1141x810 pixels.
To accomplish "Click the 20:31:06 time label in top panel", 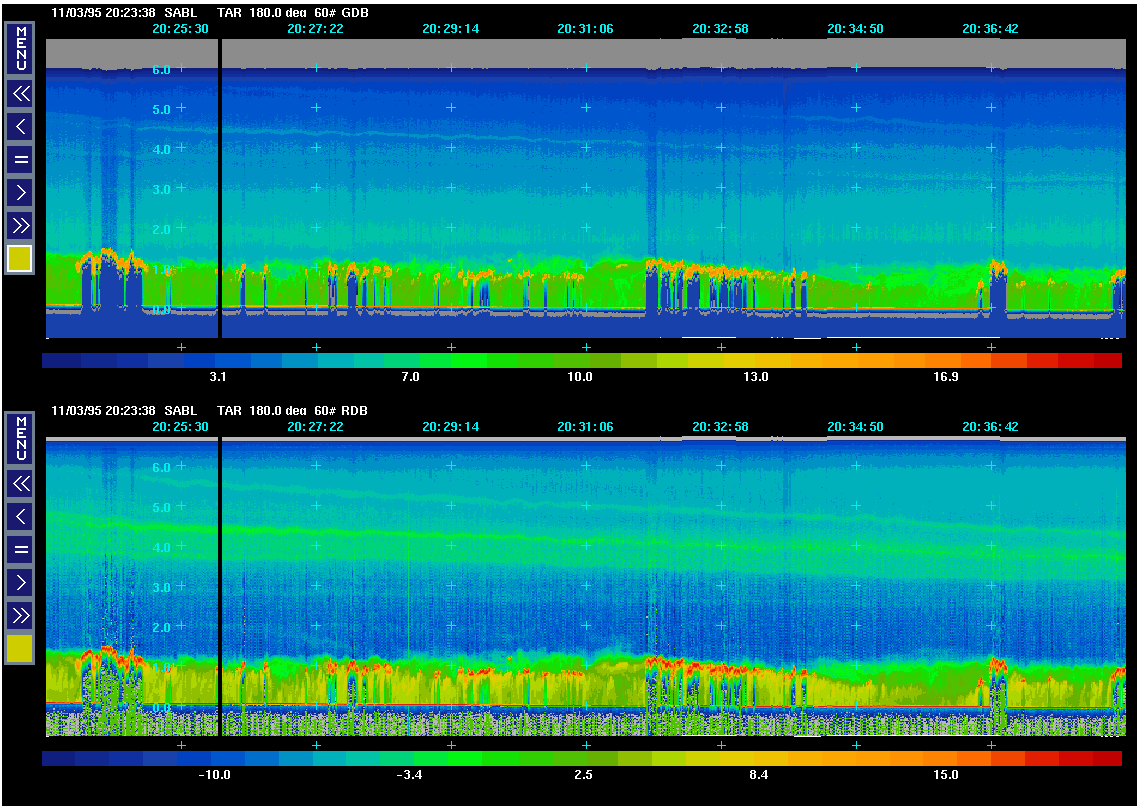I will [585, 29].
